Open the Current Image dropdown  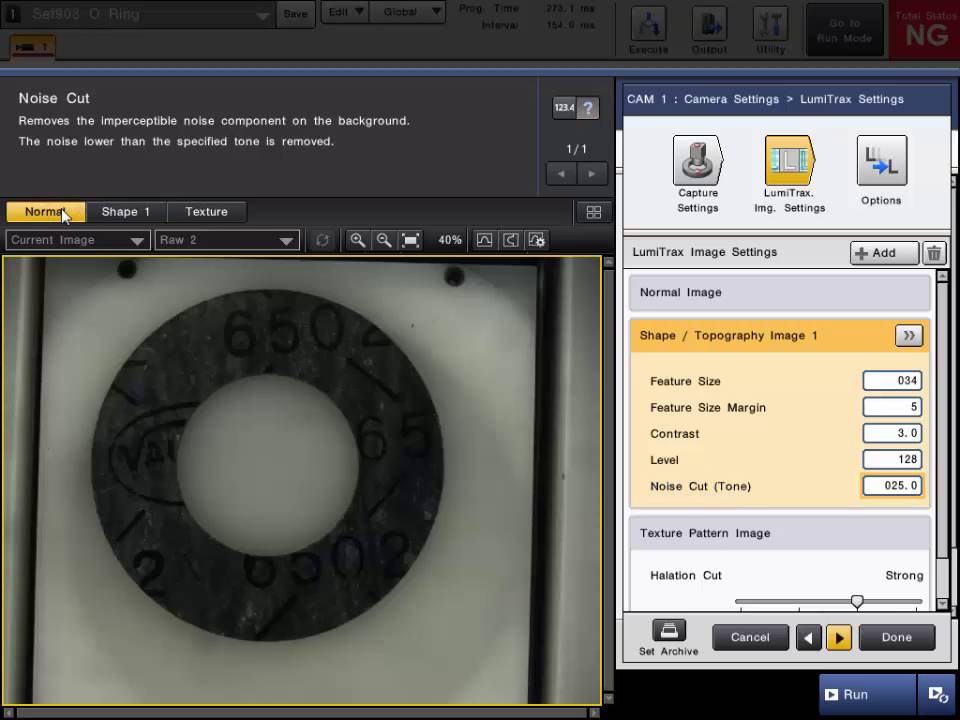78,240
